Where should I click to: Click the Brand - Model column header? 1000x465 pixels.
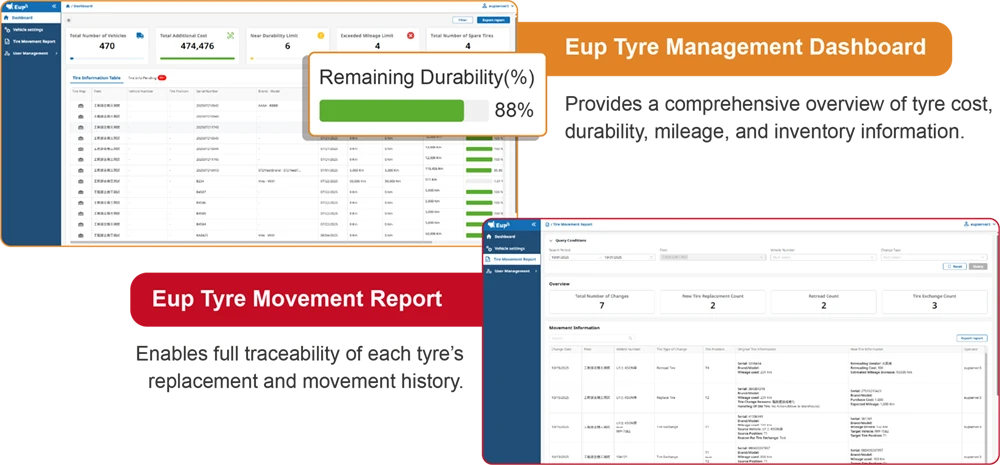(269, 91)
